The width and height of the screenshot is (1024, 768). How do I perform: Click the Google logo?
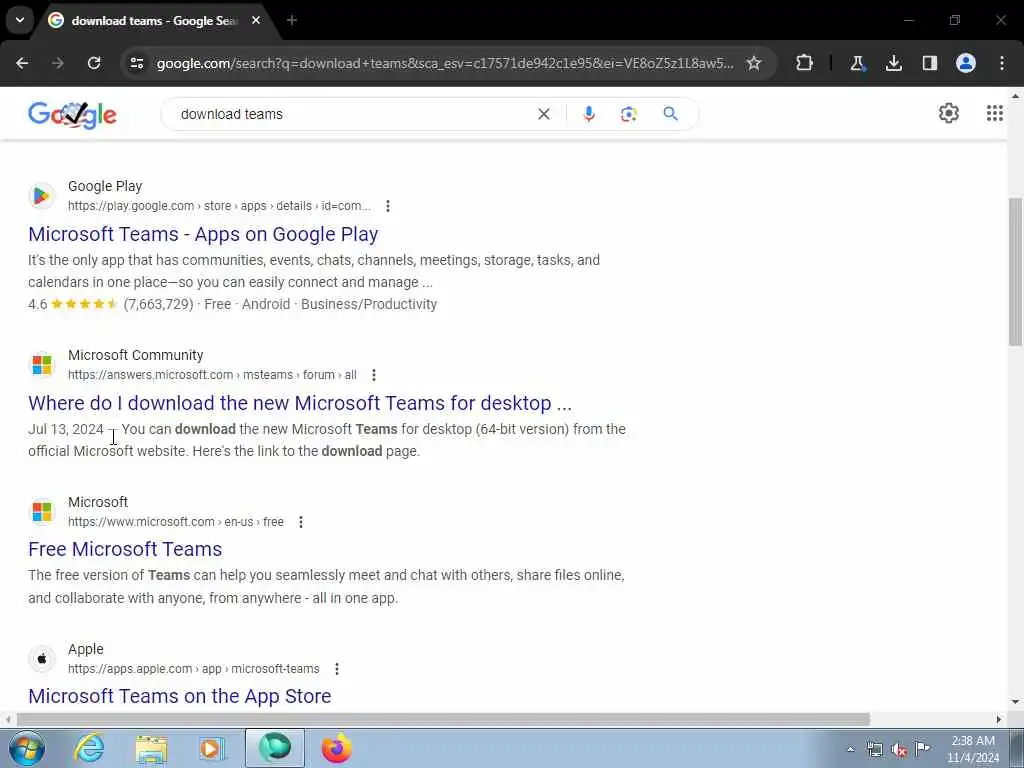point(72,115)
